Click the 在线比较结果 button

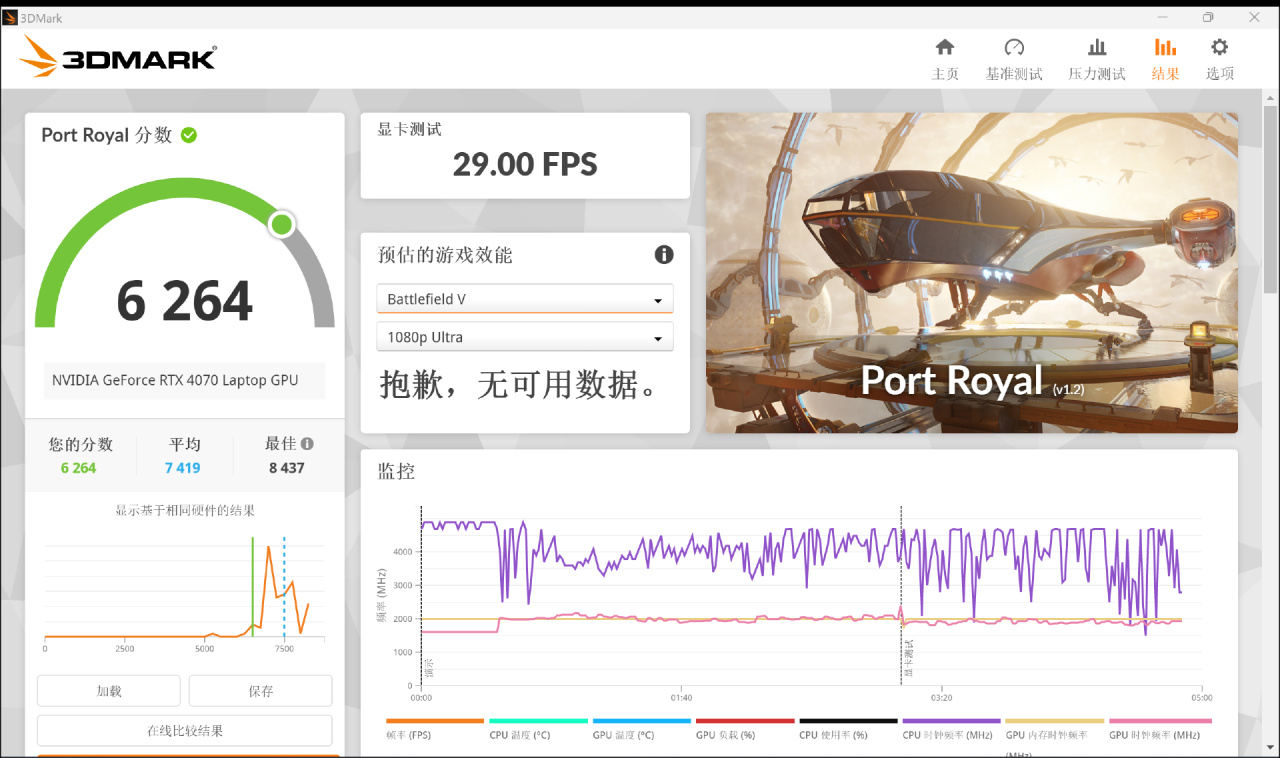pos(185,731)
